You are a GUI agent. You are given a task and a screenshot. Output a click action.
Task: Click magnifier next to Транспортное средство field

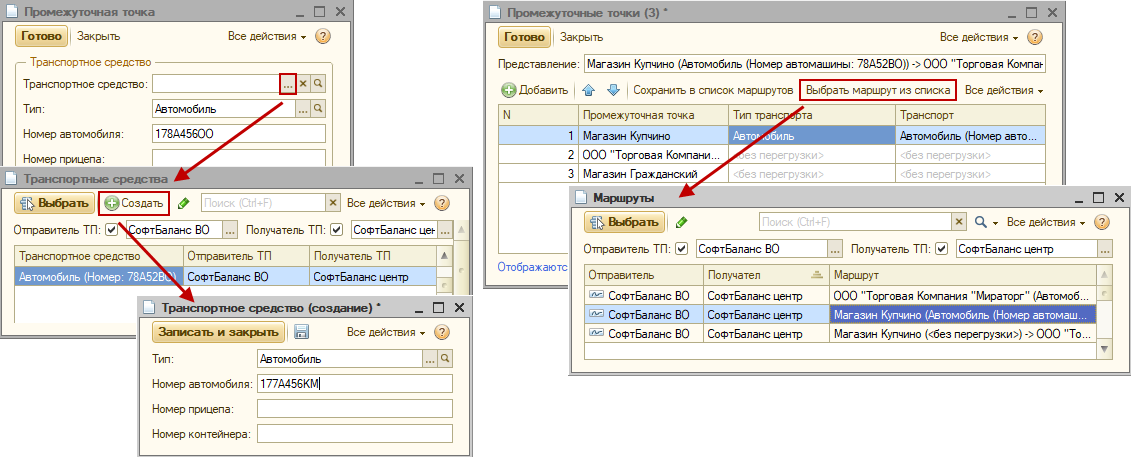click(318, 84)
